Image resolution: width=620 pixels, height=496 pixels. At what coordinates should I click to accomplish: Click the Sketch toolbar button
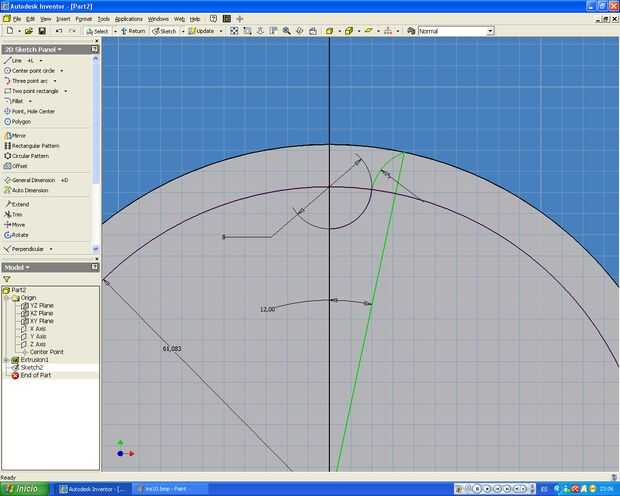tap(164, 31)
